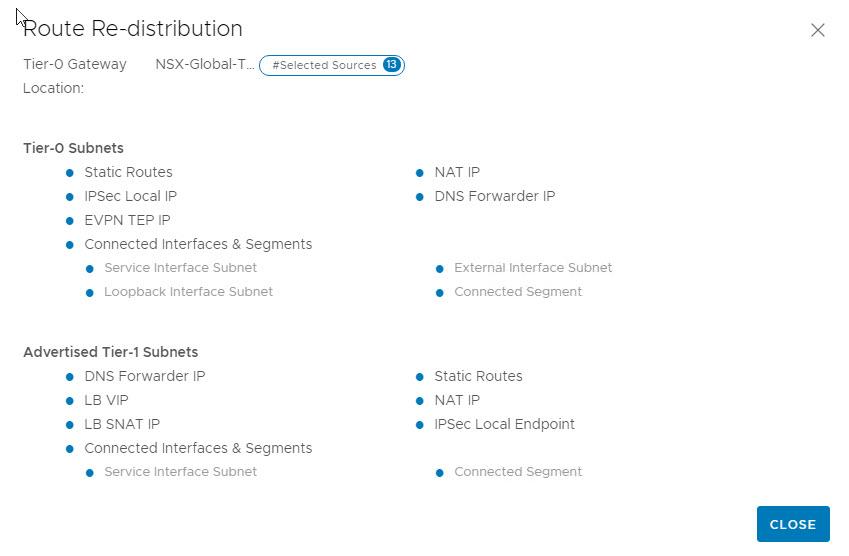The height and width of the screenshot is (556, 849).
Task: Click Tier-1 Connected Interfaces & Segments entry
Action: (198, 448)
